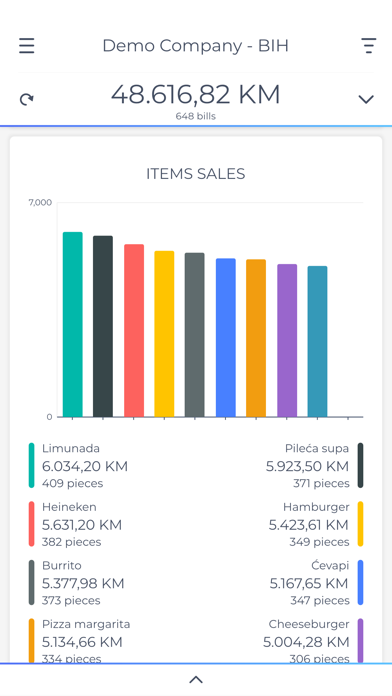Select the blue Ćevapi bar
This screenshot has width=392, height=696.
(226, 338)
